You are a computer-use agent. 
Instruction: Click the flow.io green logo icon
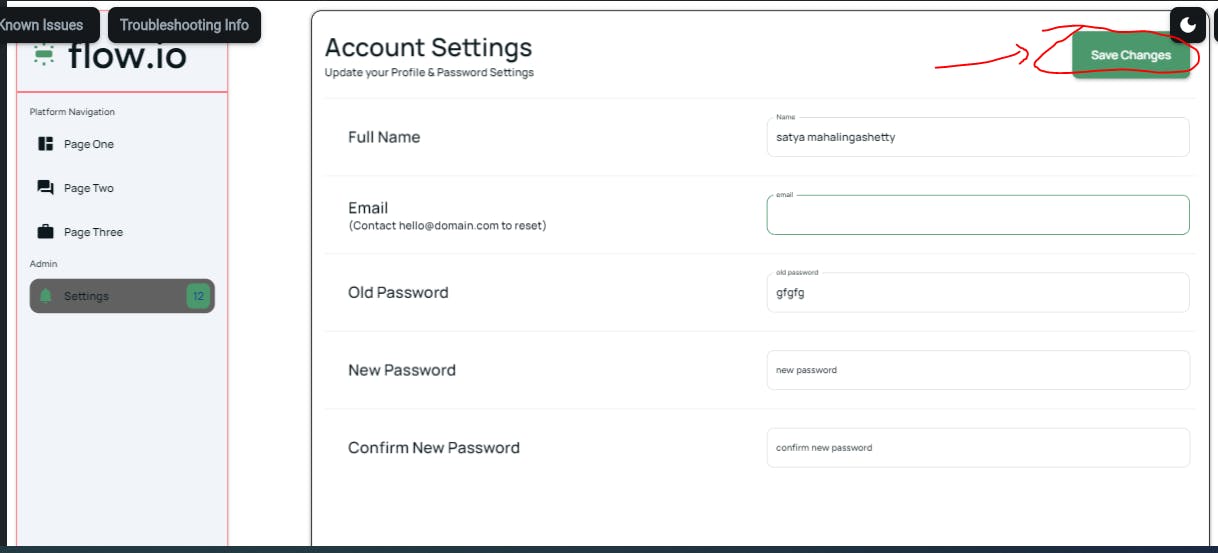point(43,56)
